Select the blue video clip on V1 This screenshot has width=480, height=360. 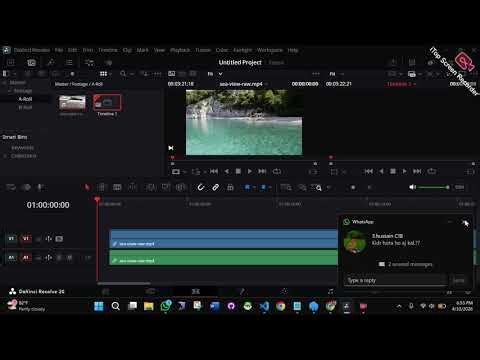point(224,238)
